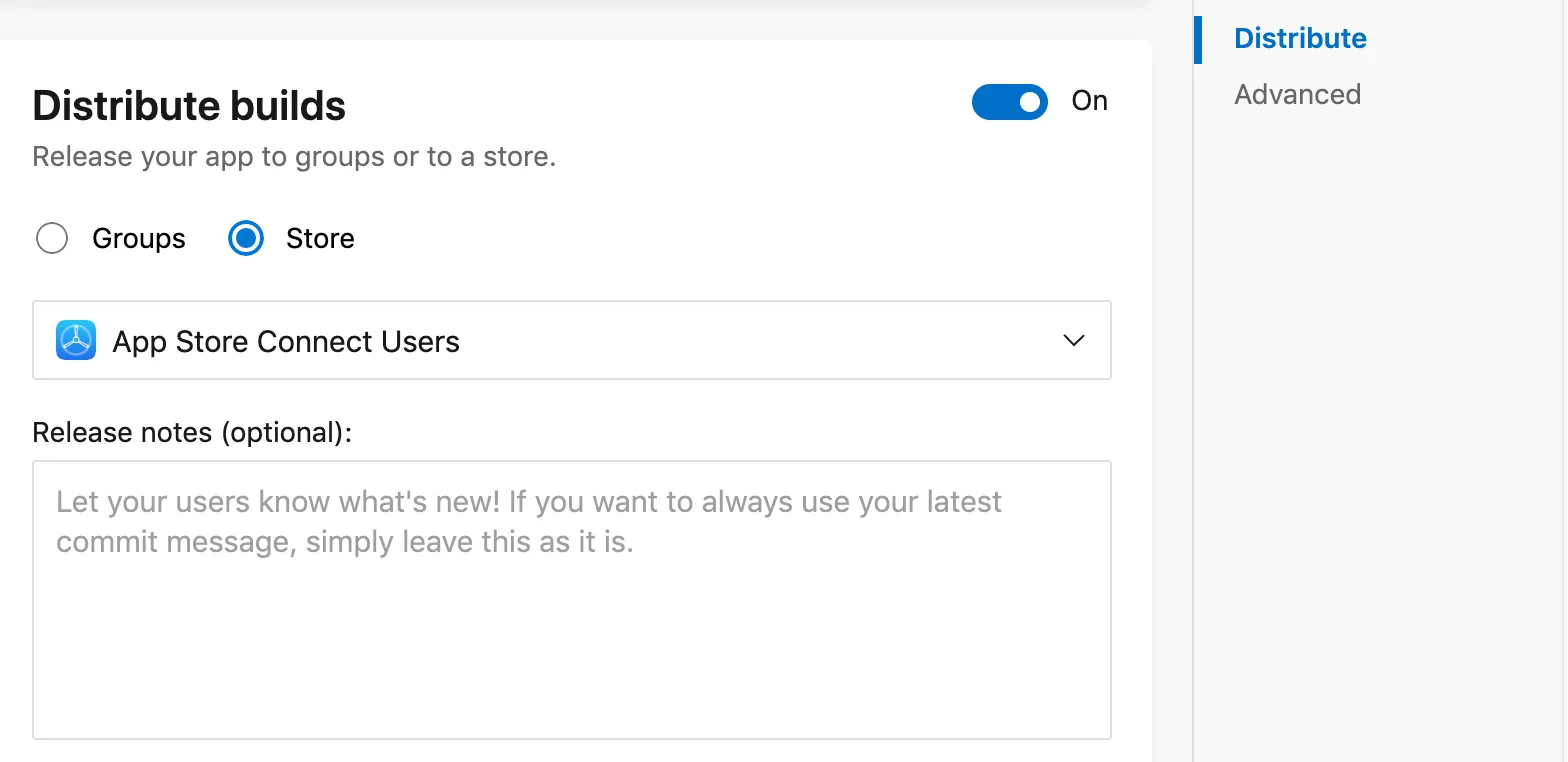Select the Store radio button

(x=246, y=239)
